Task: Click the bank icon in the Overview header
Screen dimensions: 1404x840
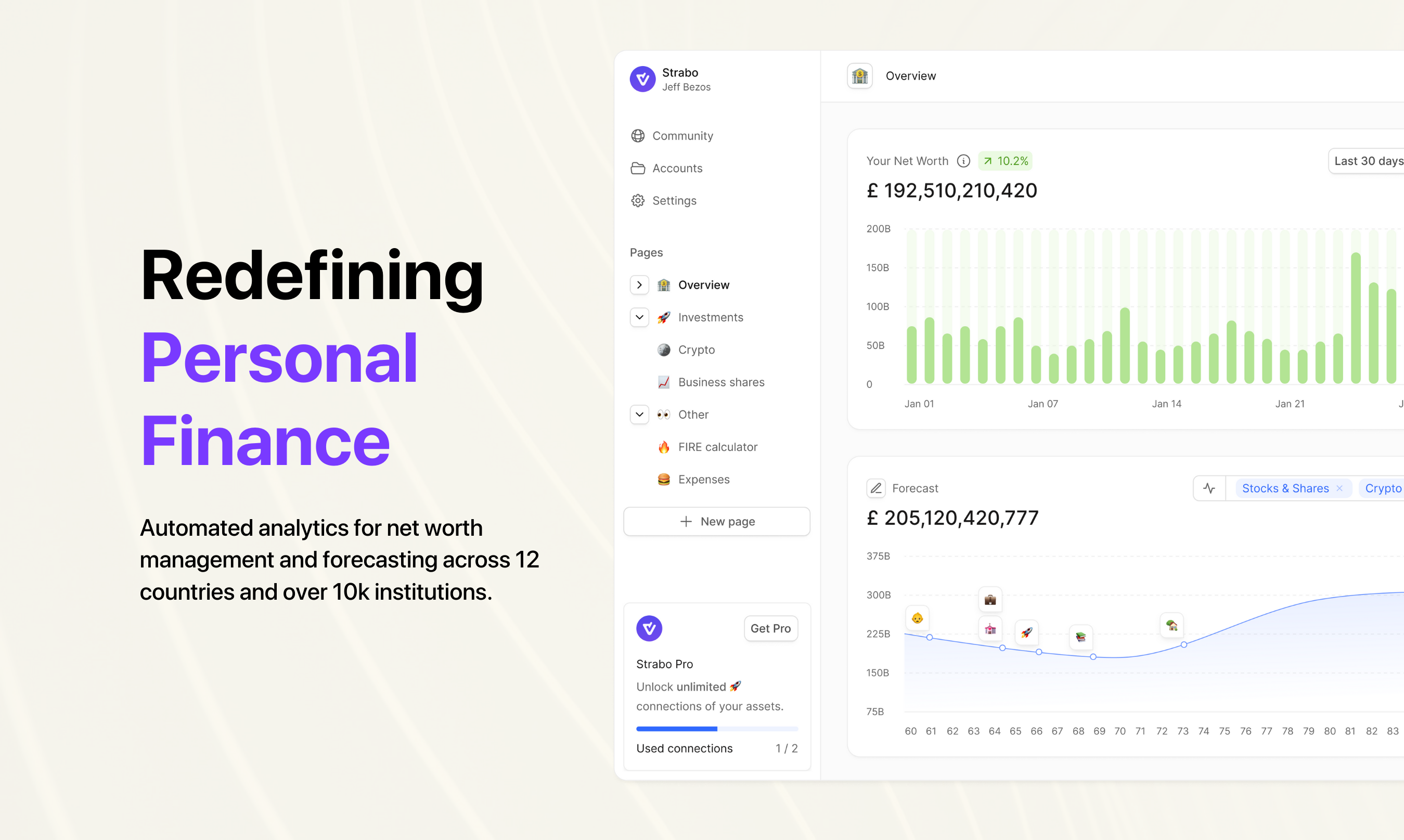Action: pyautogui.click(x=859, y=76)
